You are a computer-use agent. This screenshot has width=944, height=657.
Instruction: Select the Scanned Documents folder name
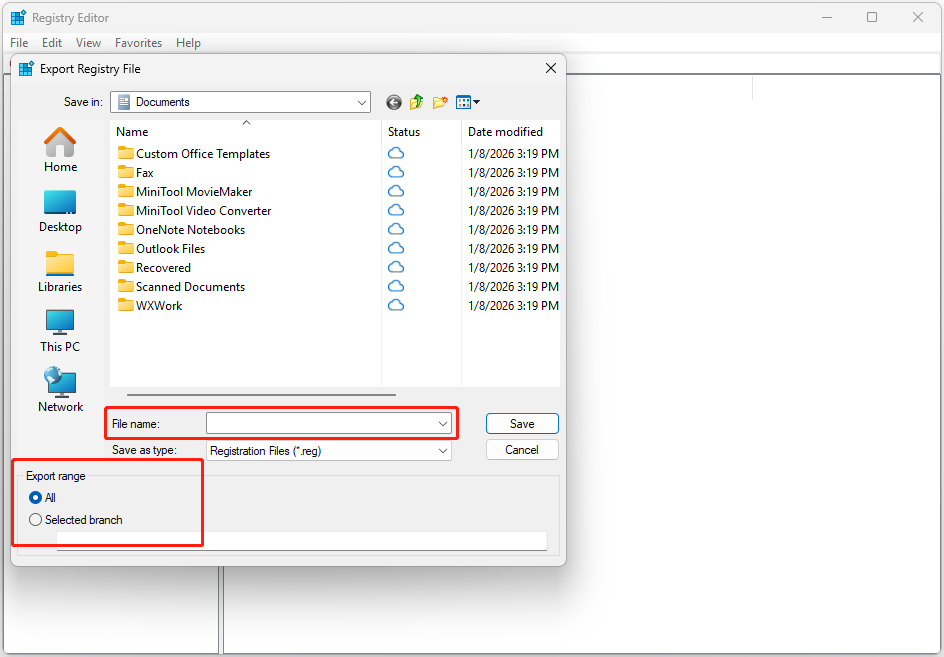(190, 287)
